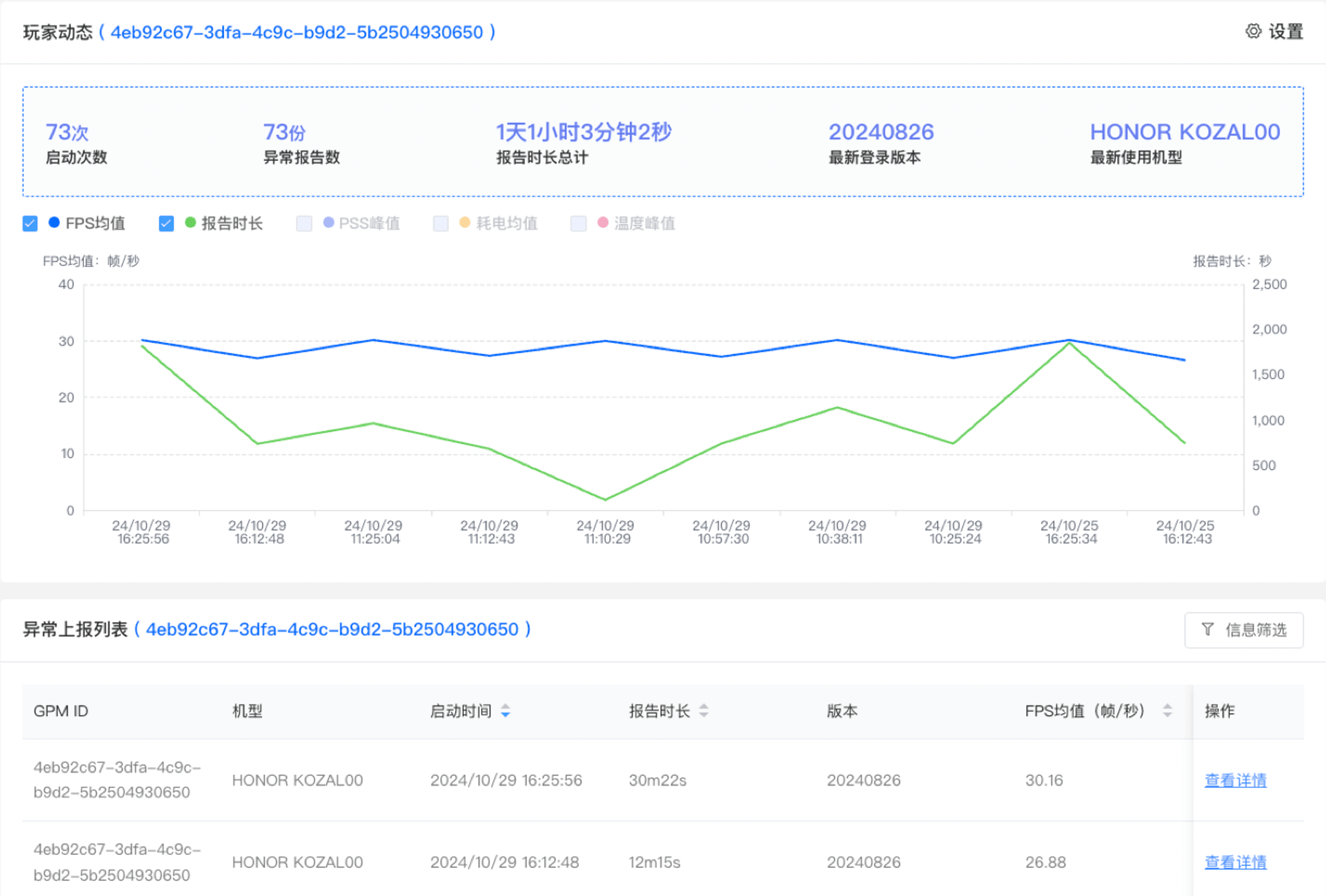Click the blue FPS均值 legend dot
The width and height of the screenshot is (1326, 896).
(54, 223)
